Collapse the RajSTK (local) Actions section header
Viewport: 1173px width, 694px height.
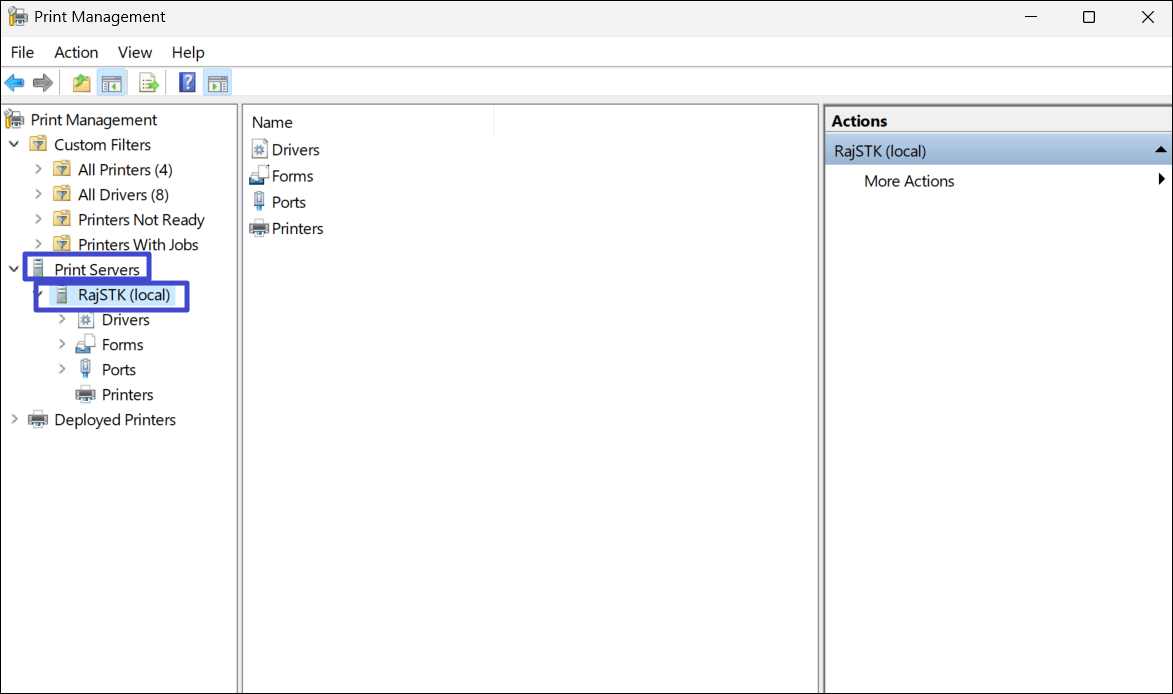[1160, 151]
